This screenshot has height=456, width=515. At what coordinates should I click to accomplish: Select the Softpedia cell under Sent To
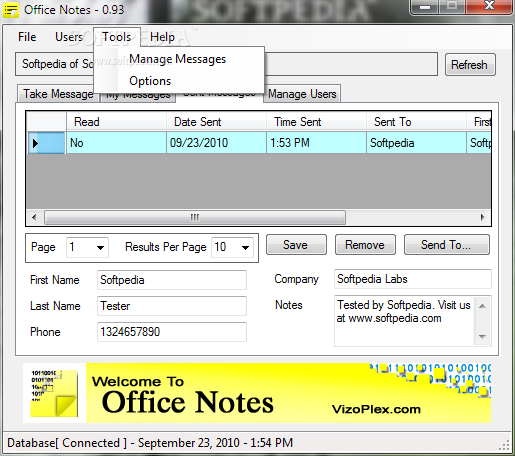(x=416, y=143)
